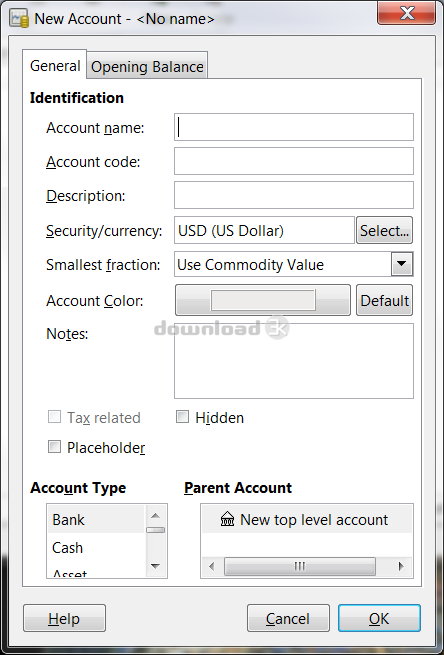Viewport: 444px width, 655px height.
Task: Select the General tab
Action: pyautogui.click(x=55, y=66)
